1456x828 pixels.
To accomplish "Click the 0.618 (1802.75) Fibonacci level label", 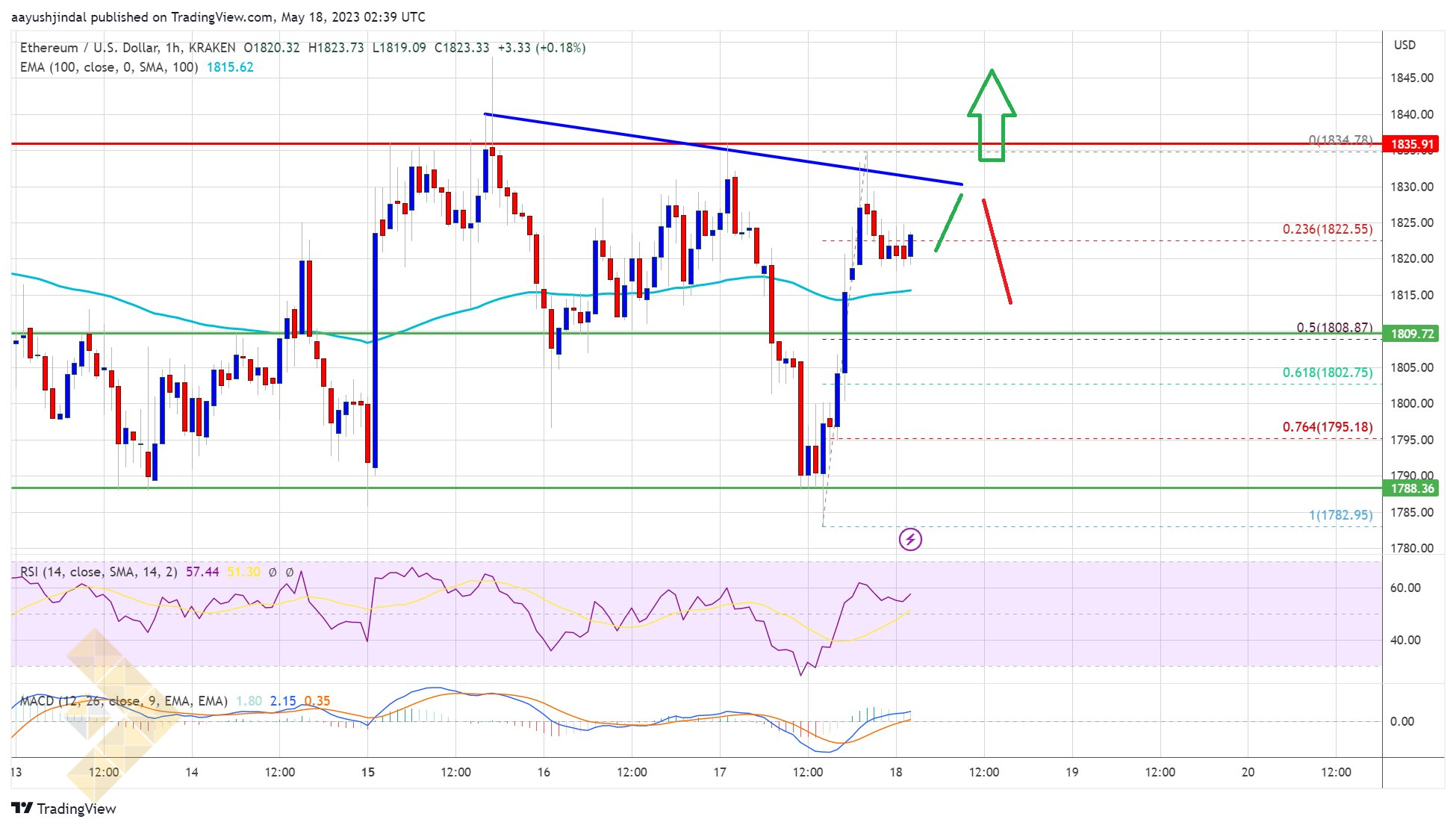I will pyautogui.click(x=1328, y=373).
